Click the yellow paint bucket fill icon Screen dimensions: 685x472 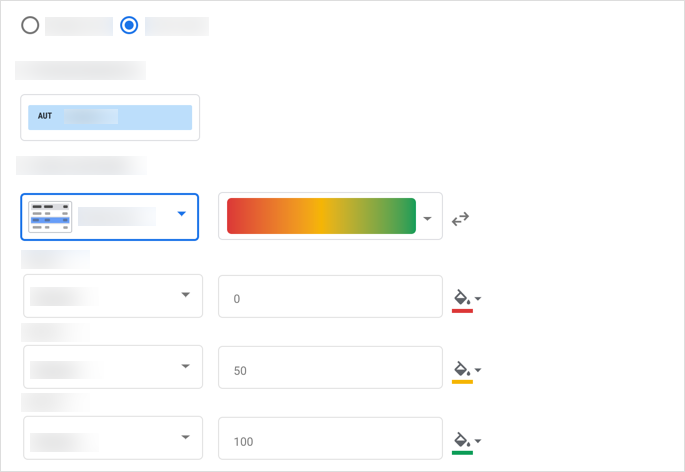(x=461, y=370)
